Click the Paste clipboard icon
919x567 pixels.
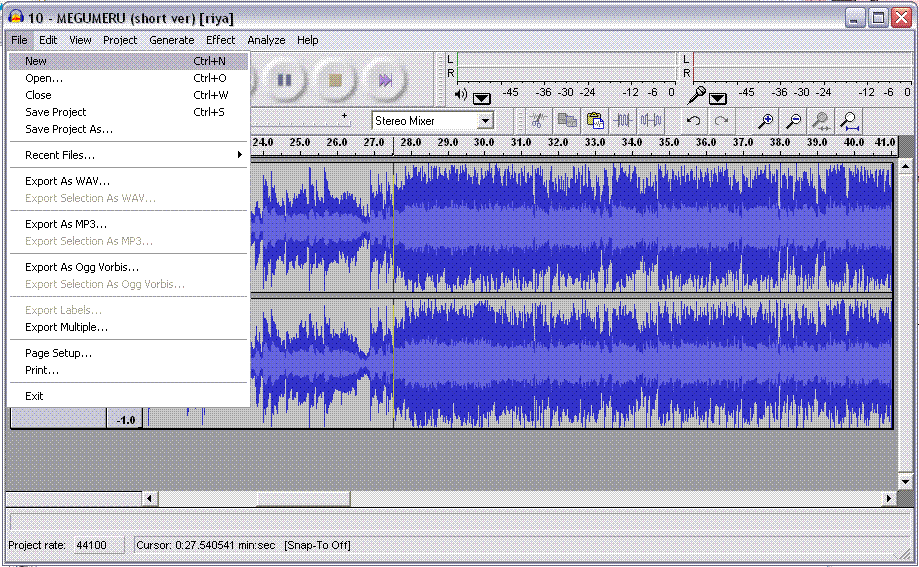tap(595, 121)
